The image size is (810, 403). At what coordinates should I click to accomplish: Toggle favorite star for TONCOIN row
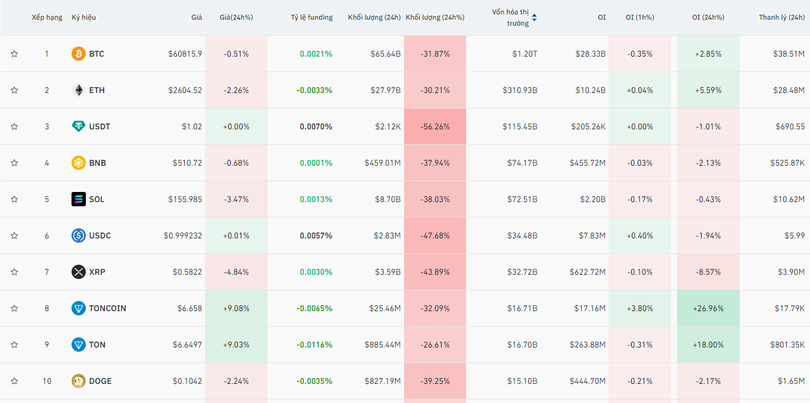pyautogui.click(x=14, y=308)
